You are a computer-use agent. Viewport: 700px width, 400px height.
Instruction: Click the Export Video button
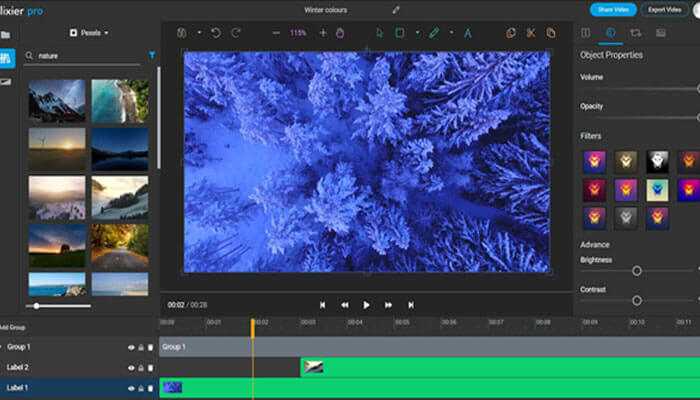(x=664, y=9)
